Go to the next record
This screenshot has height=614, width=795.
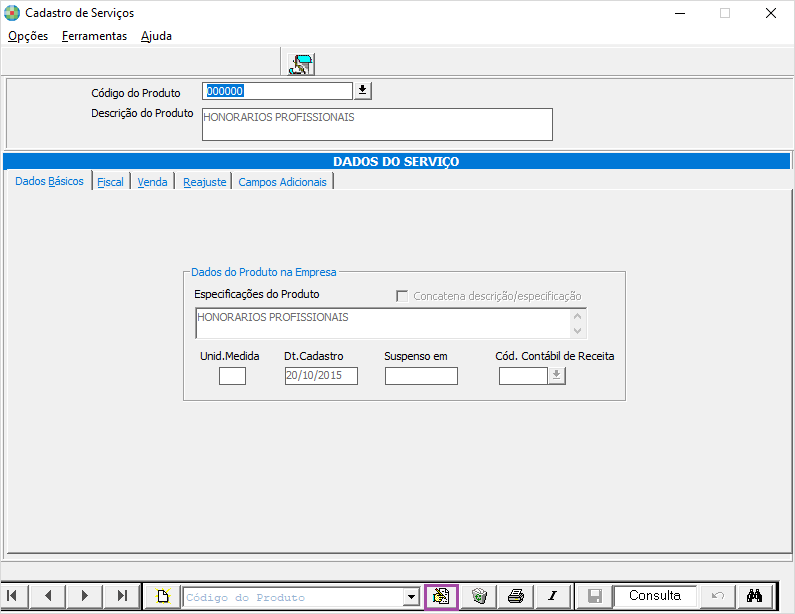pos(84,596)
